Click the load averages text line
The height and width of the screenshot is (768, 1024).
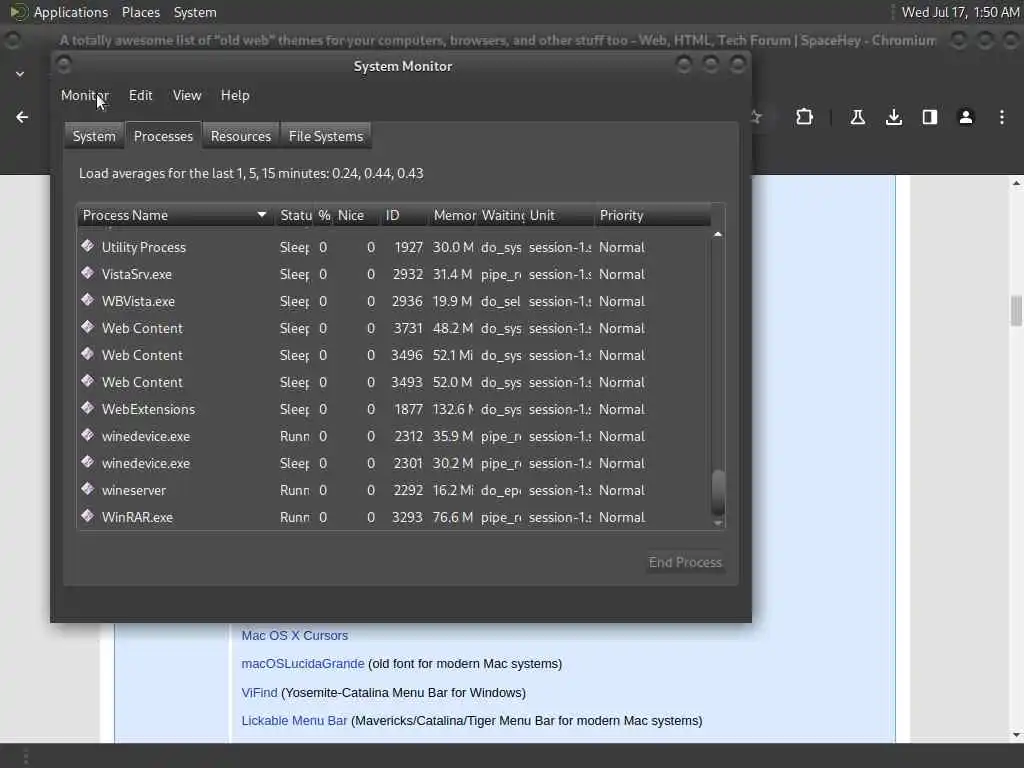[x=251, y=174]
